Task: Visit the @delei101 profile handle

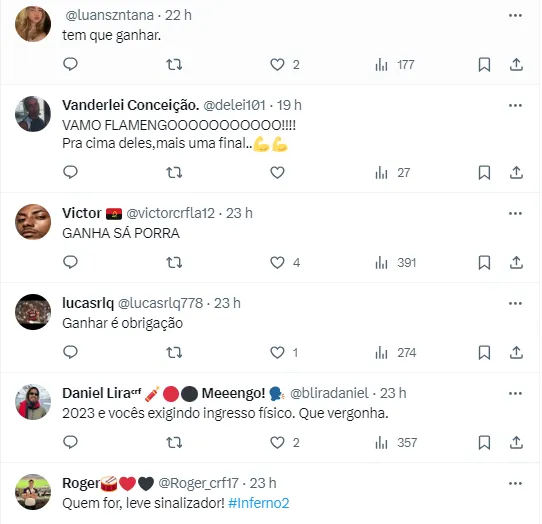Action: pos(234,105)
